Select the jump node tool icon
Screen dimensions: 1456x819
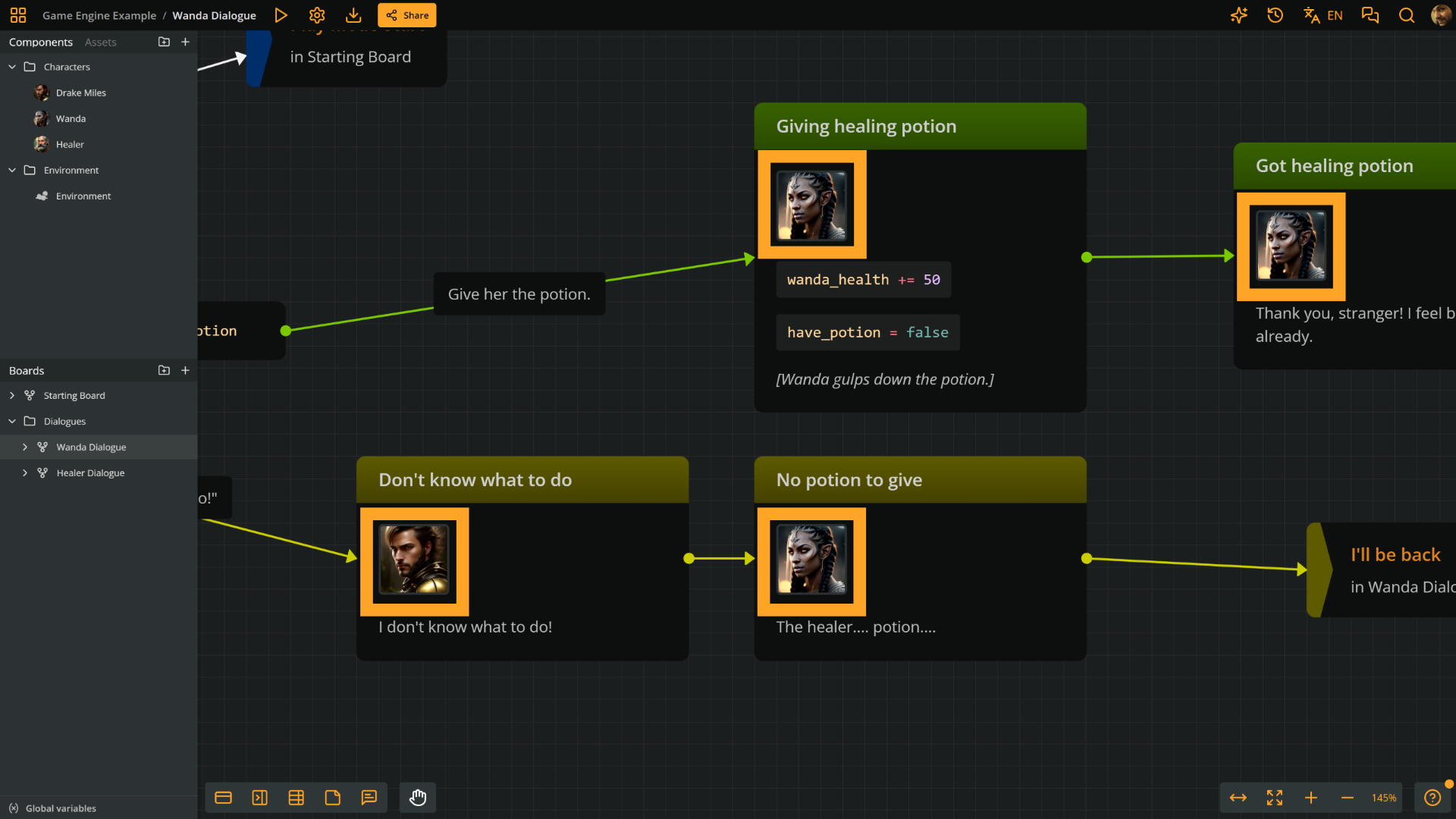tap(259, 798)
